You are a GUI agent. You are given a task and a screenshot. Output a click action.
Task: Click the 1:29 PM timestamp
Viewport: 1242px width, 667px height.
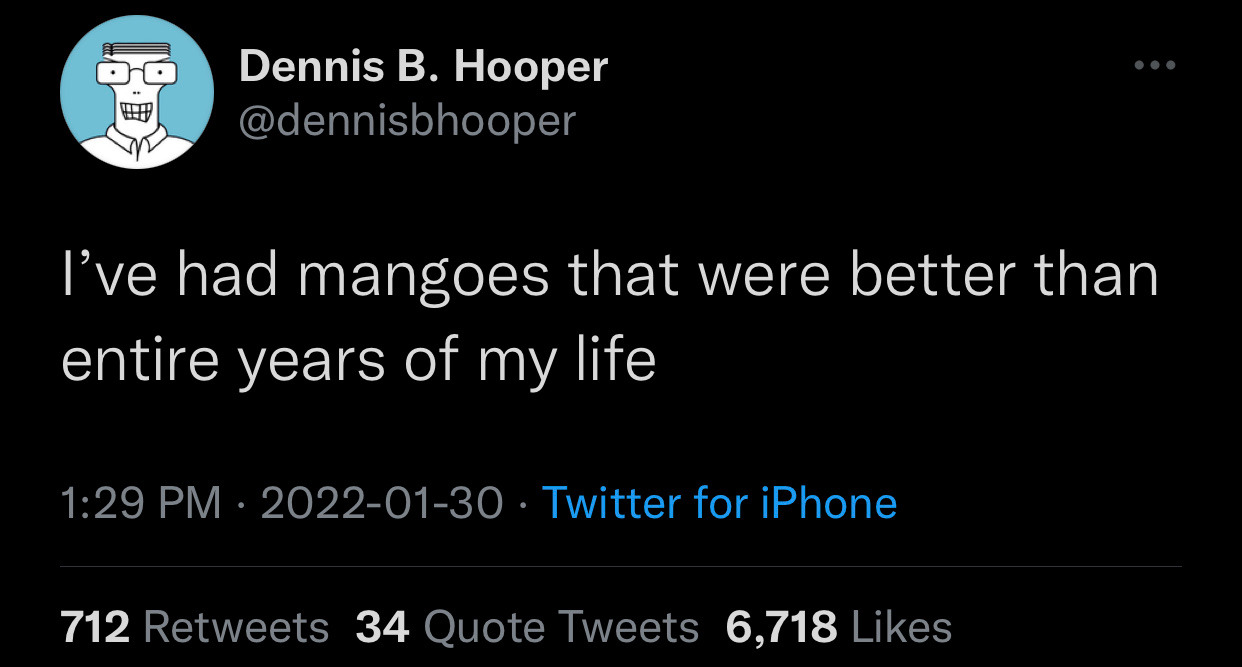coord(141,502)
